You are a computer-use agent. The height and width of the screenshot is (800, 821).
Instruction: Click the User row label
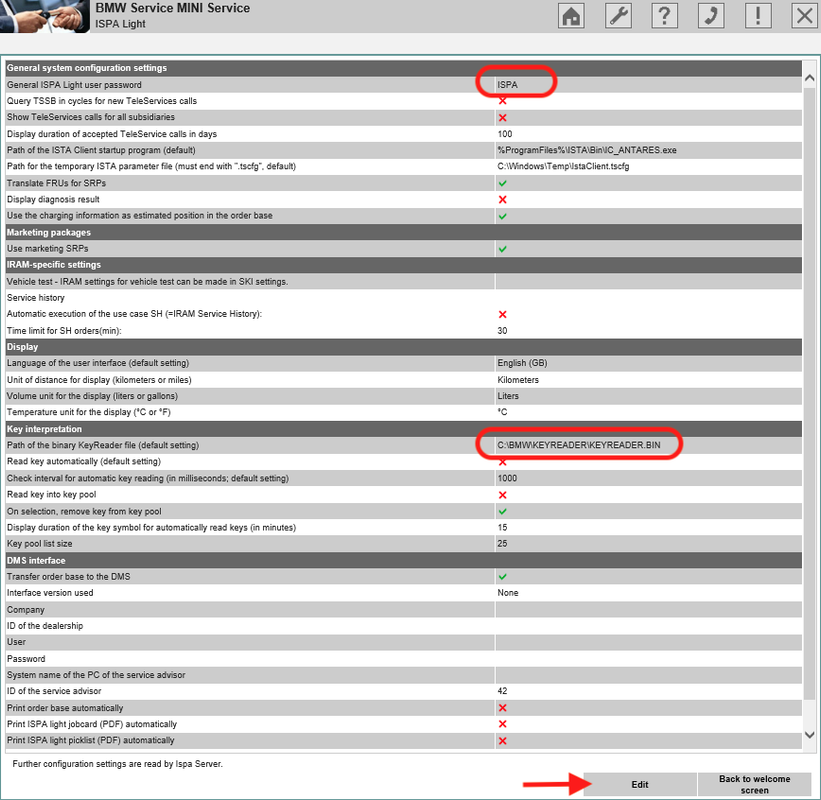(x=16, y=642)
